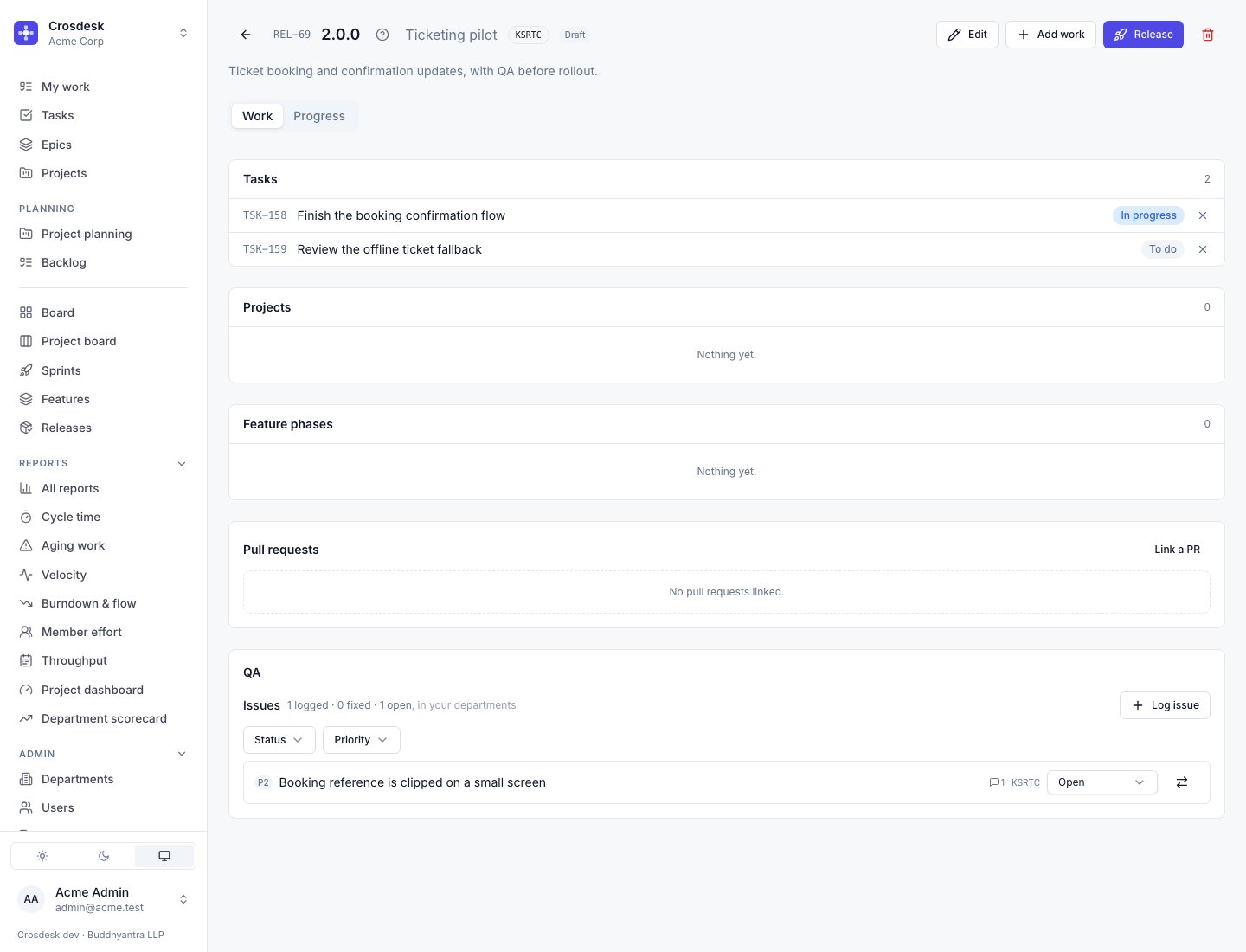
Task: Switch to light theme sun icon
Action: click(x=42, y=856)
